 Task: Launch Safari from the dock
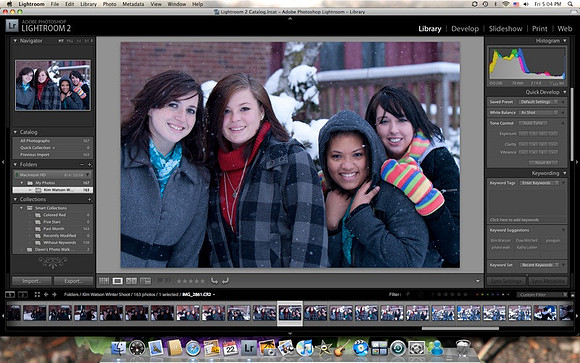(x=193, y=348)
